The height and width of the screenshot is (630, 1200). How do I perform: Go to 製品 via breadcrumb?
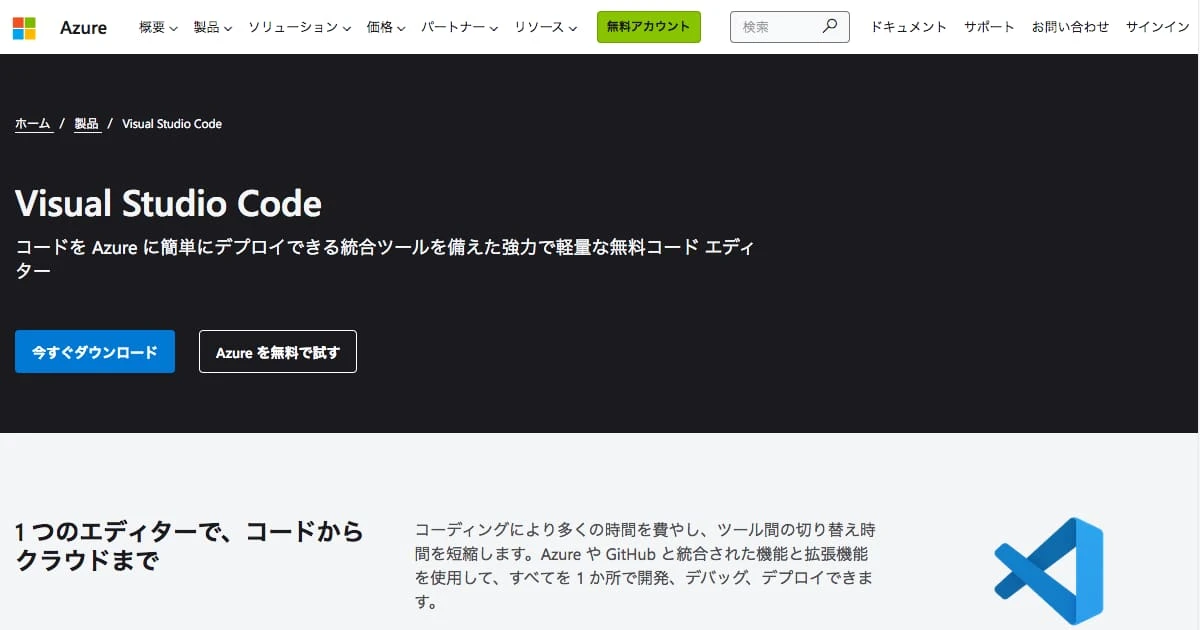[x=87, y=124]
